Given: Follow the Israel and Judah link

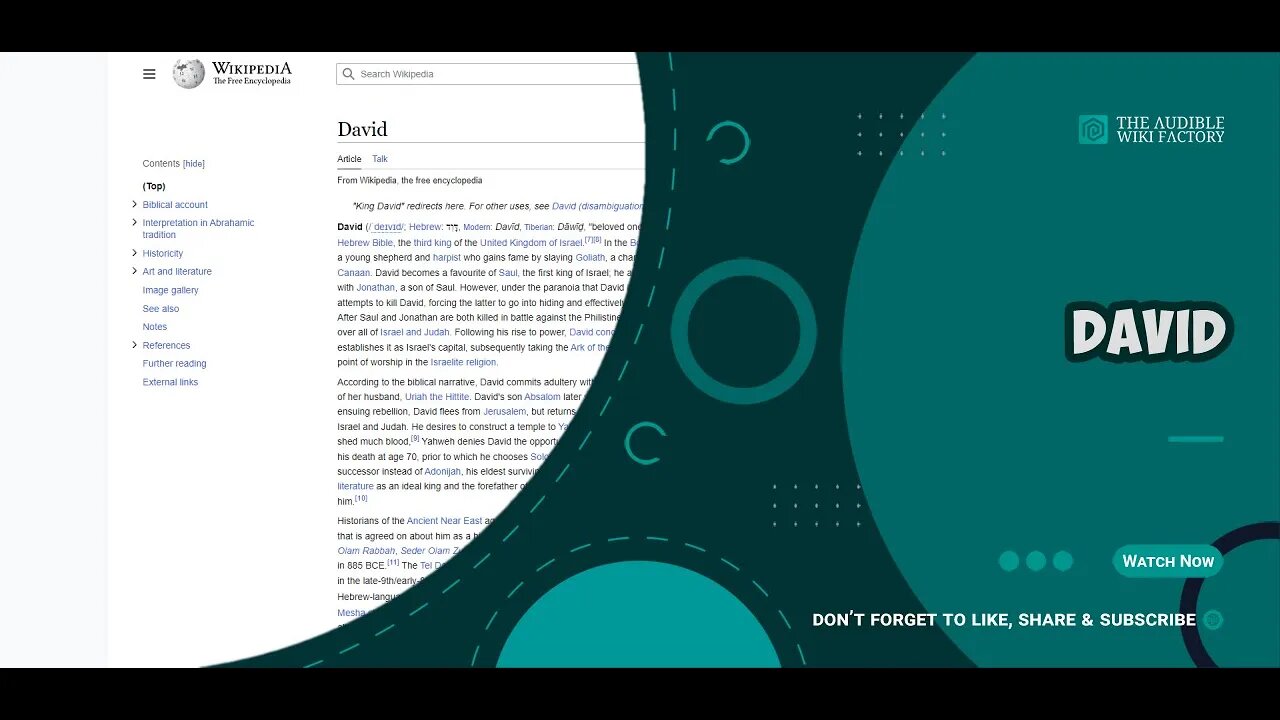Looking at the screenshot, I should 415,333.
